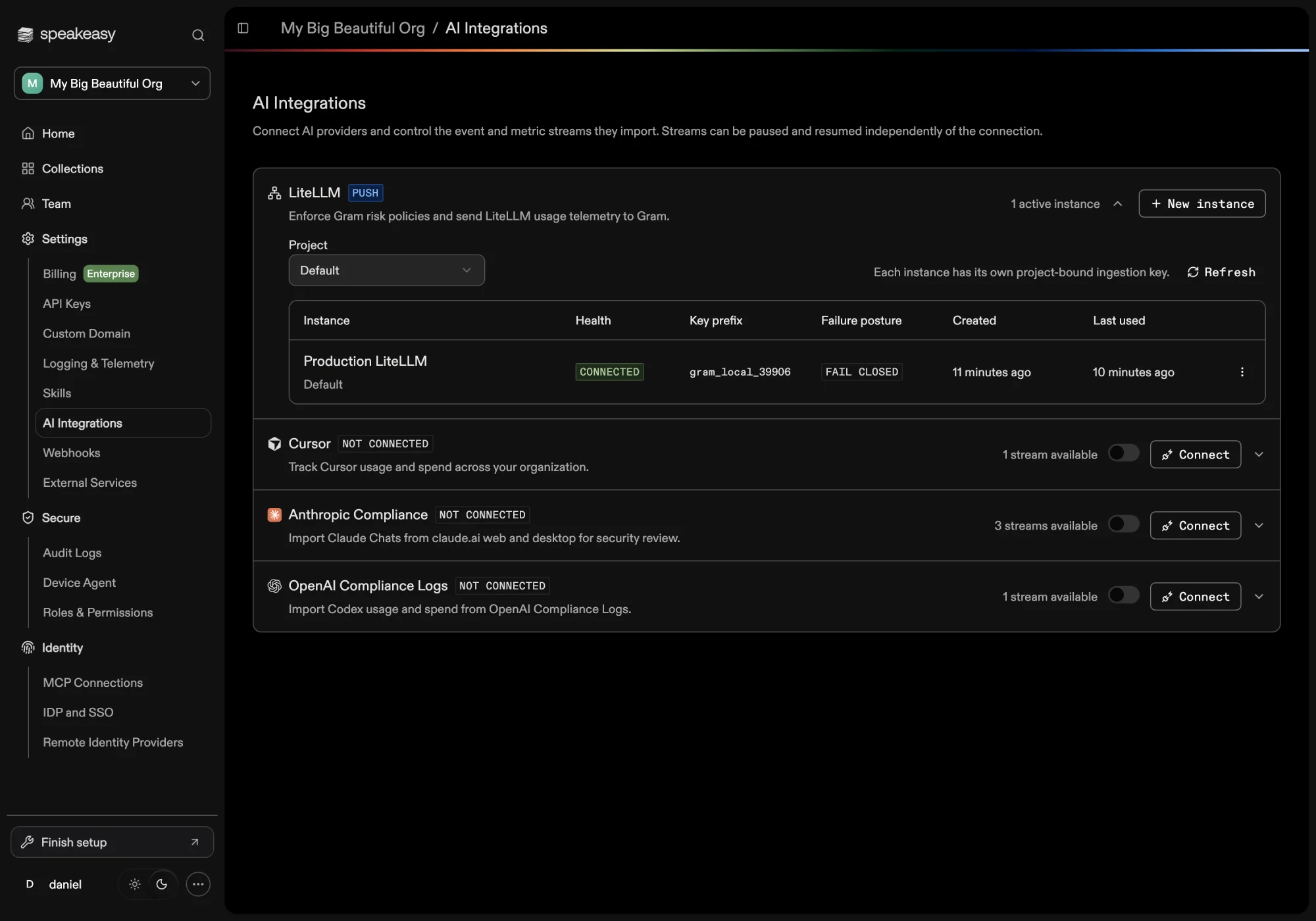Click the Identity fingerprint icon
Viewport: 1316px width, 921px height.
click(28, 647)
